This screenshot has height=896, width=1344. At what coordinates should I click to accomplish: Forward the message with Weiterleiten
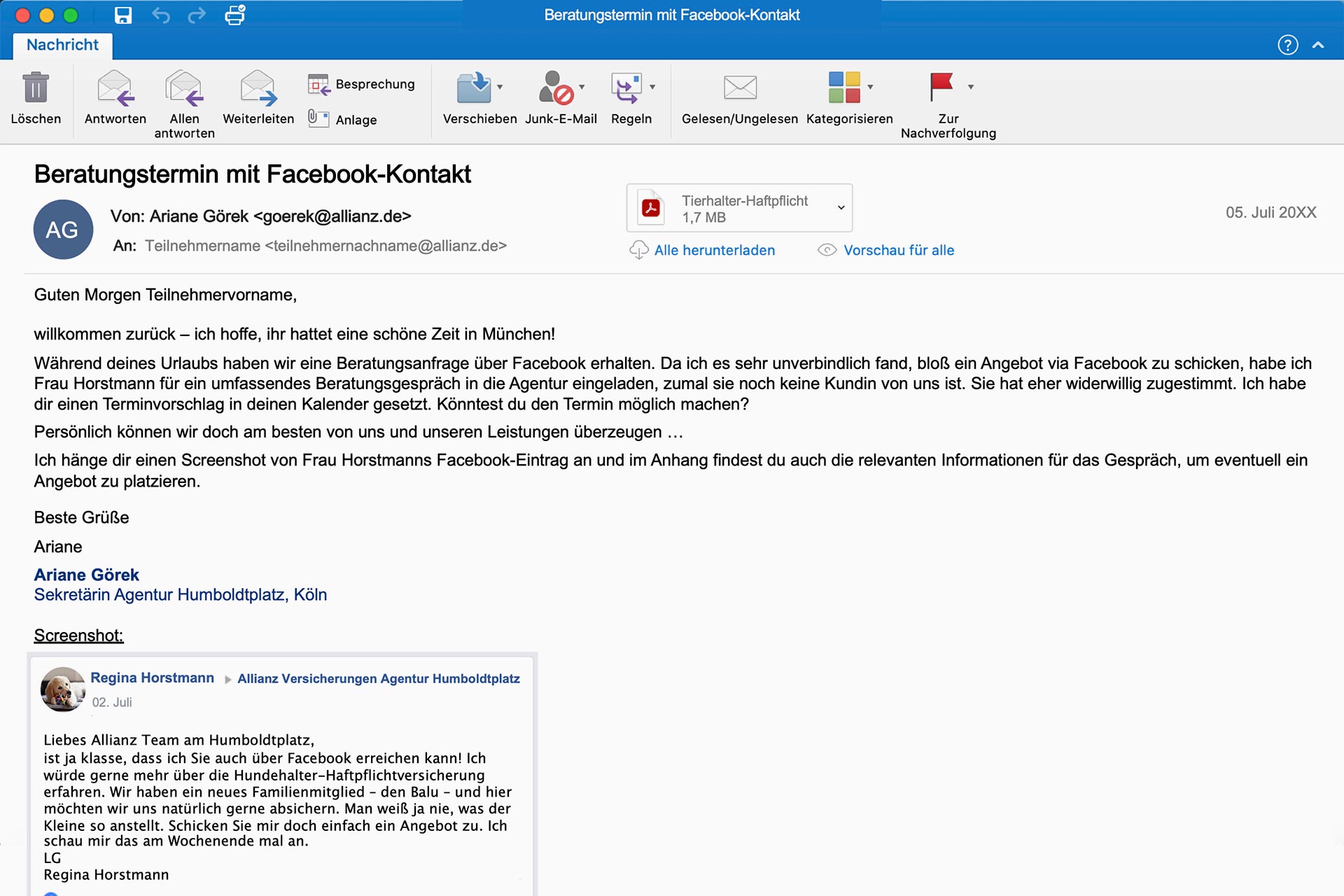(258, 88)
